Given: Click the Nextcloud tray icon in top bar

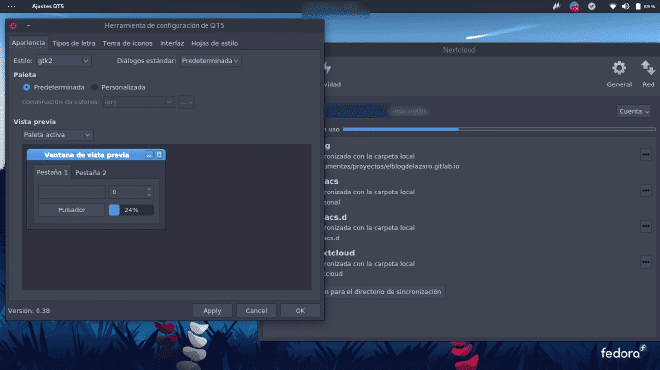Looking at the screenshot, I should [x=574, y=6].
